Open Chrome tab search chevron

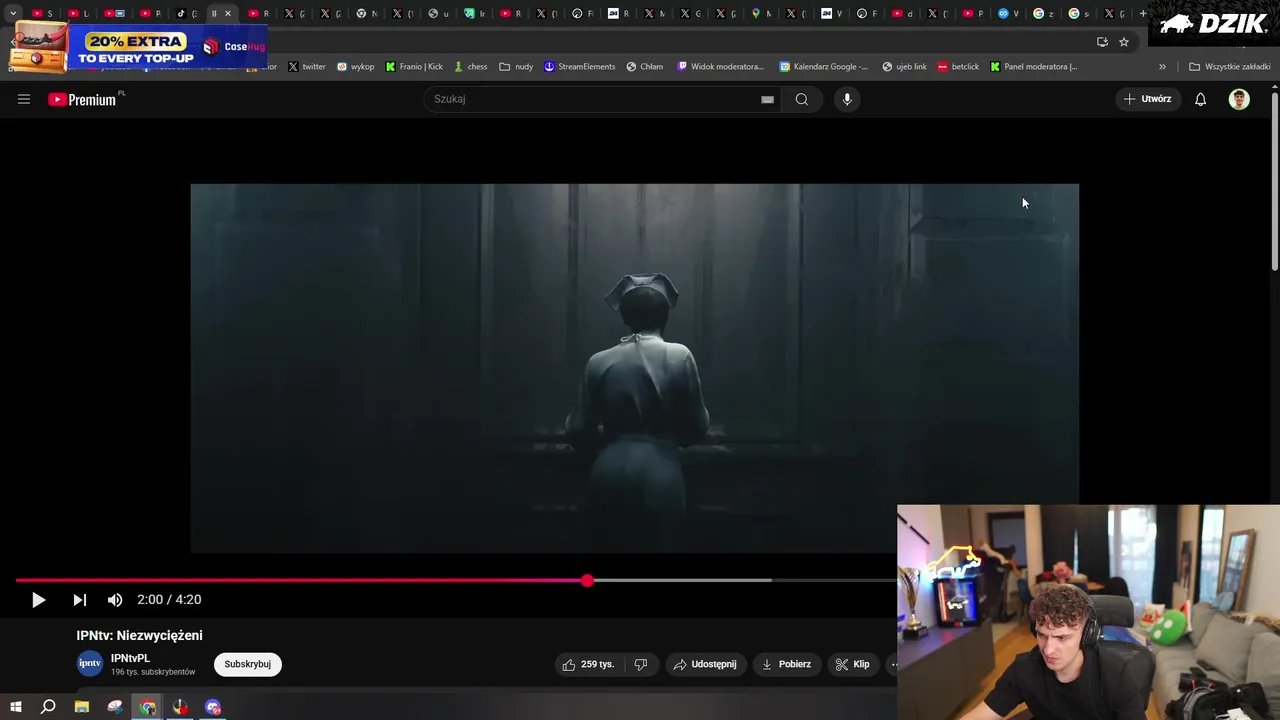pyautogui.click(x=13, y=13)
